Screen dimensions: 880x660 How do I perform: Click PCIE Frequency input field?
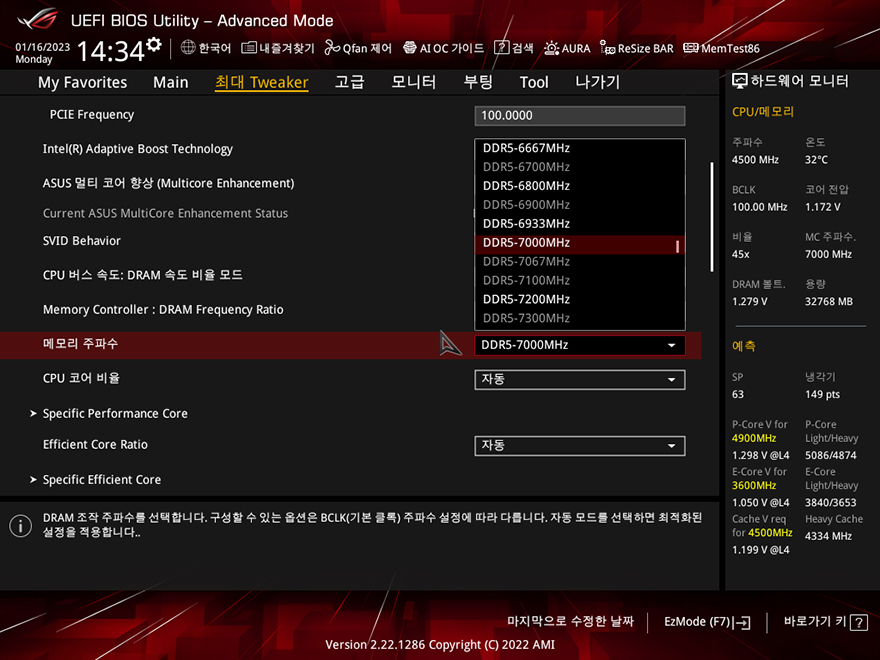click(x=580, y=116)
